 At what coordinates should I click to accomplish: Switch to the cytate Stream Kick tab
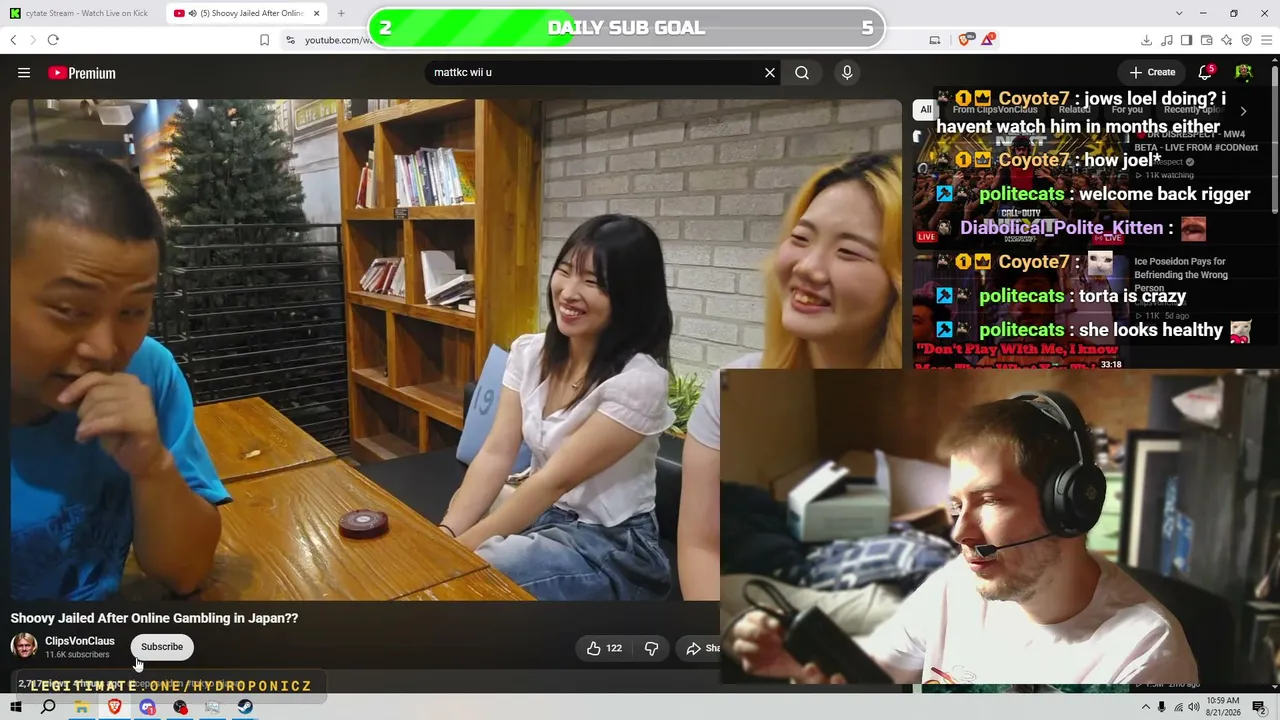click(82, 13)
